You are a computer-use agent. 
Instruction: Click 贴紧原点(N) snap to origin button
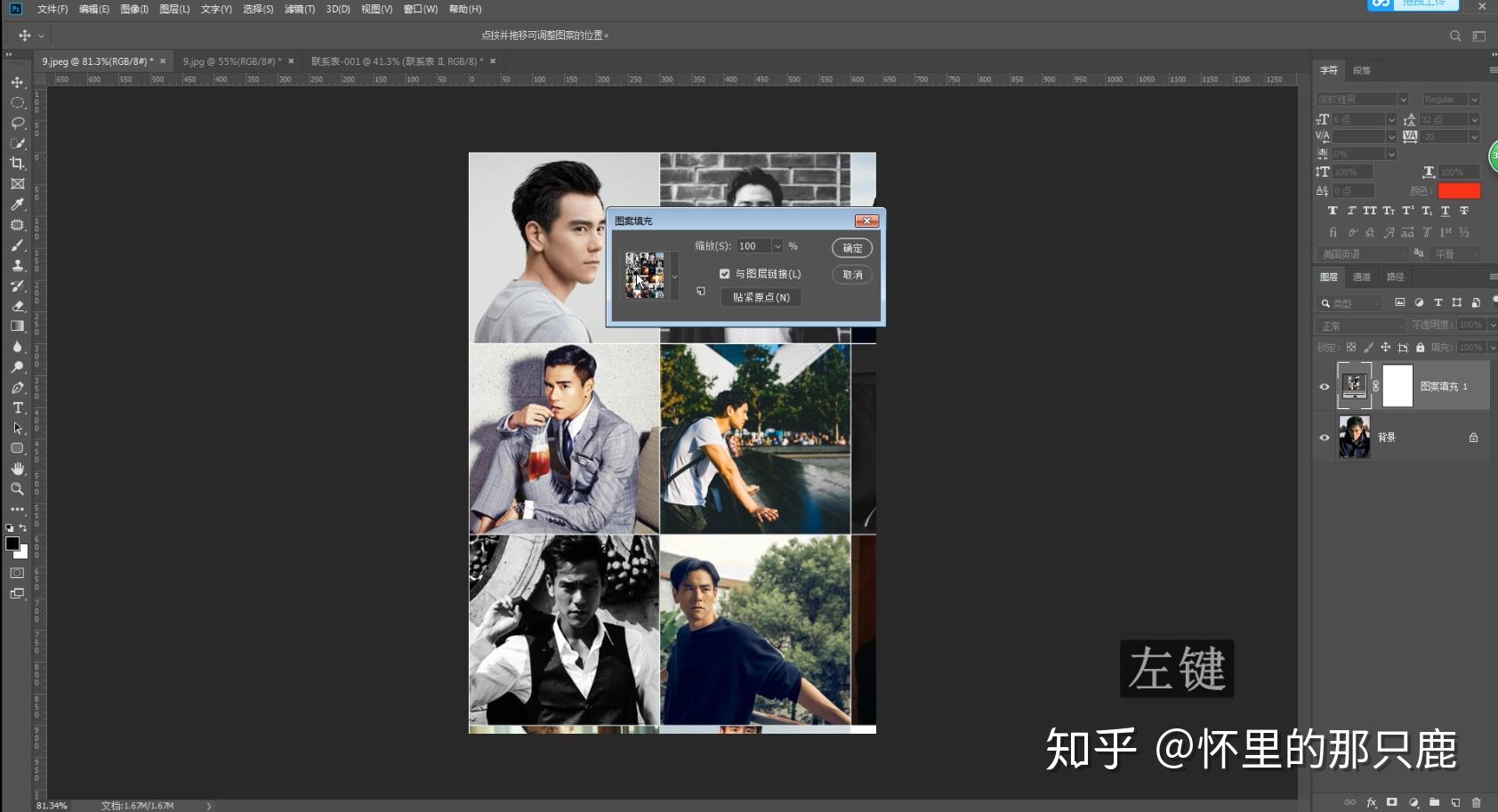761,297
